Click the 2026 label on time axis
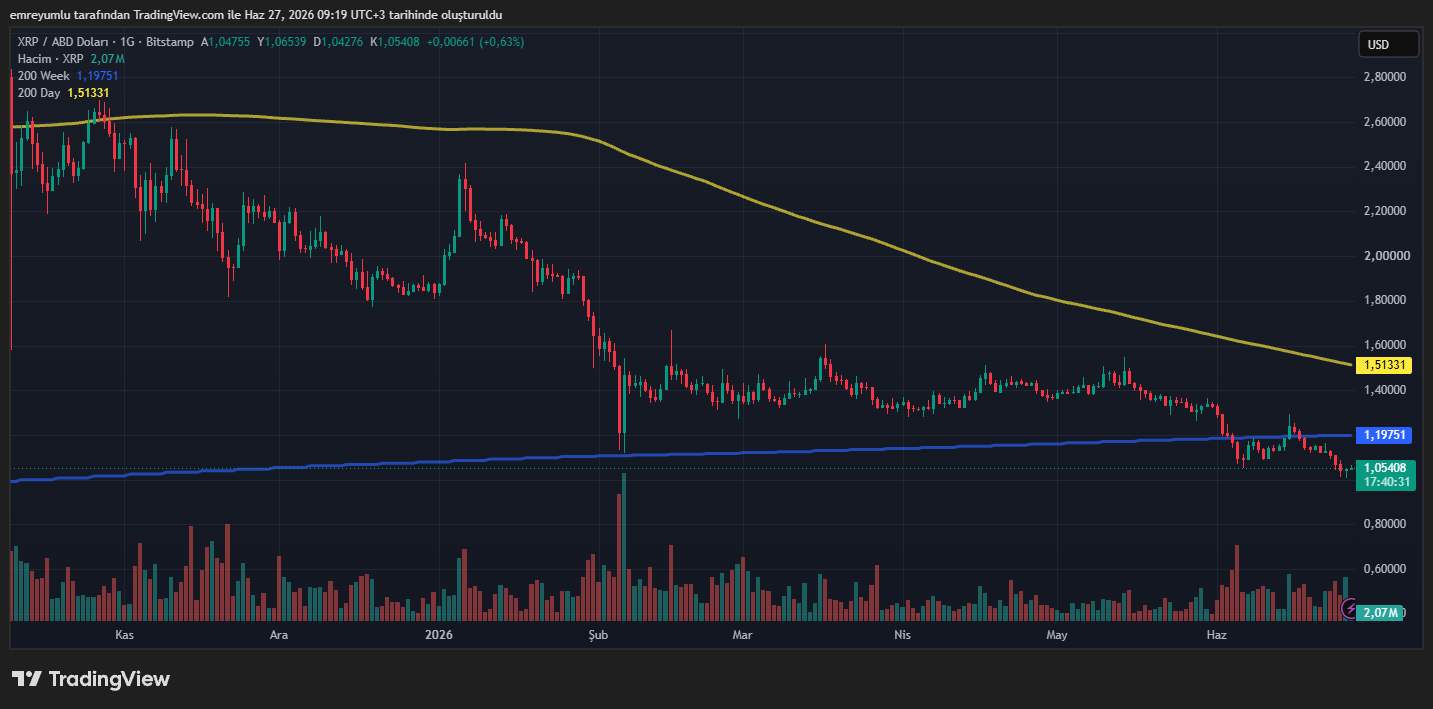1433x709 pixels. coord(438,635)
